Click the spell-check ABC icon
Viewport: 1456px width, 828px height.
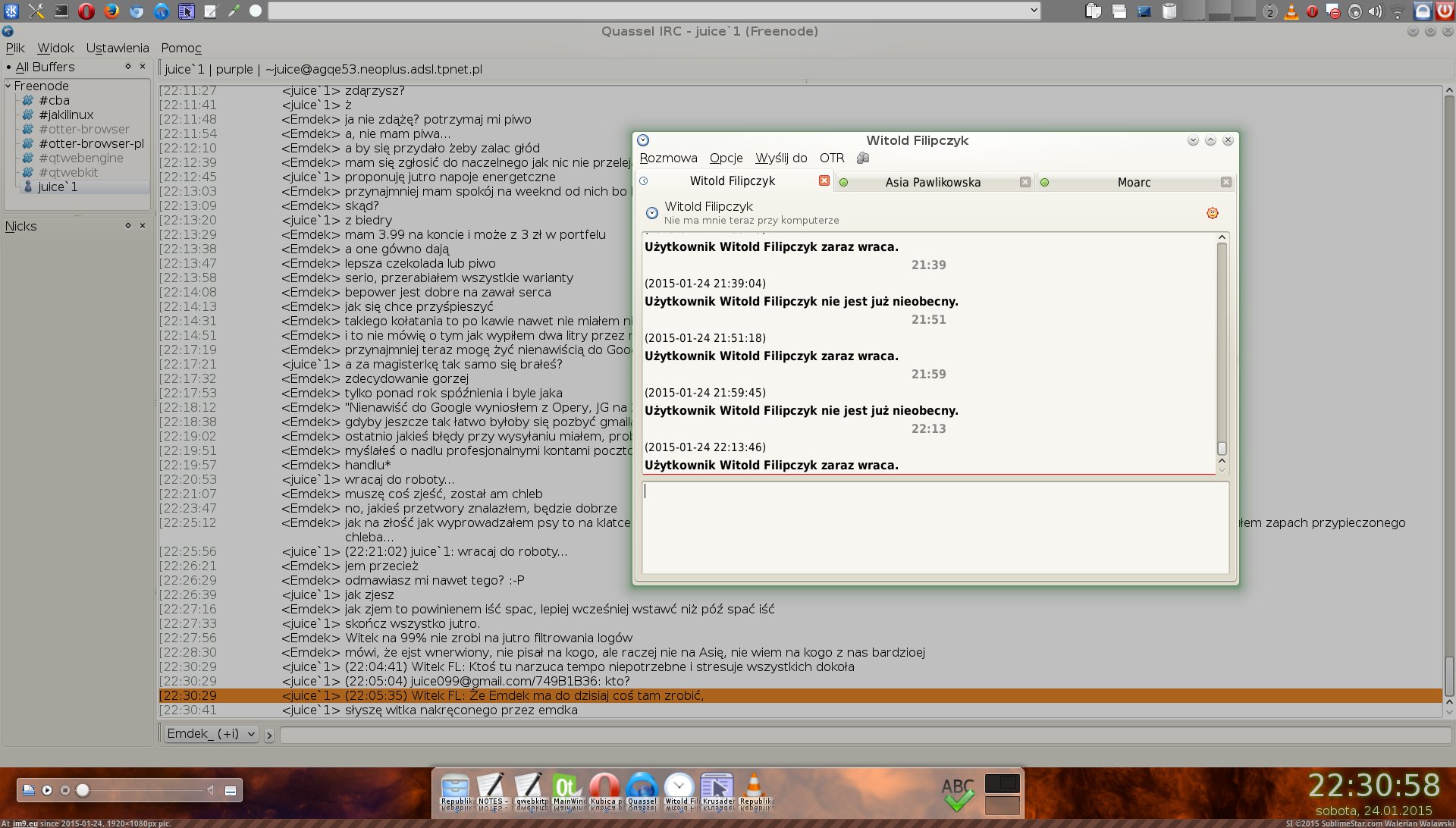pyautogui.click(x=958, y=794)
